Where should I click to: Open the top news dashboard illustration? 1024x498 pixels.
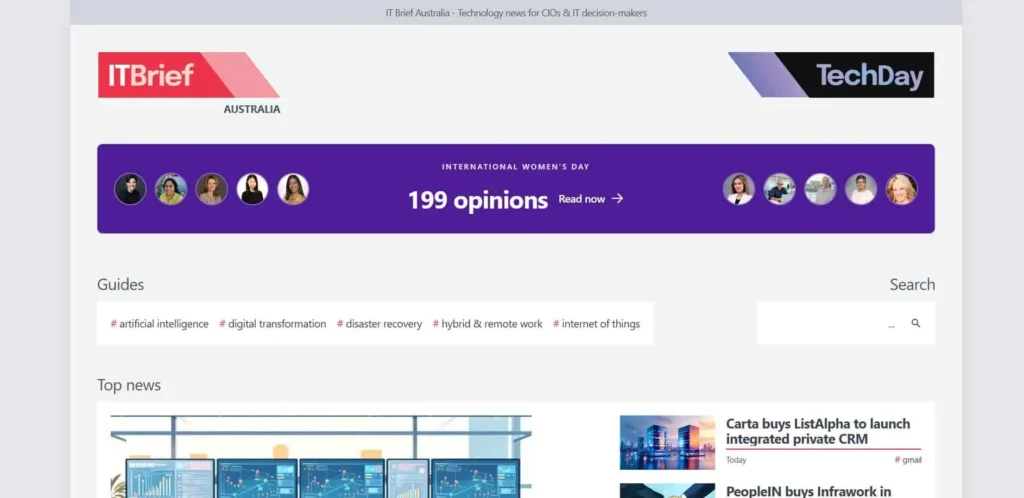[321, 457]
